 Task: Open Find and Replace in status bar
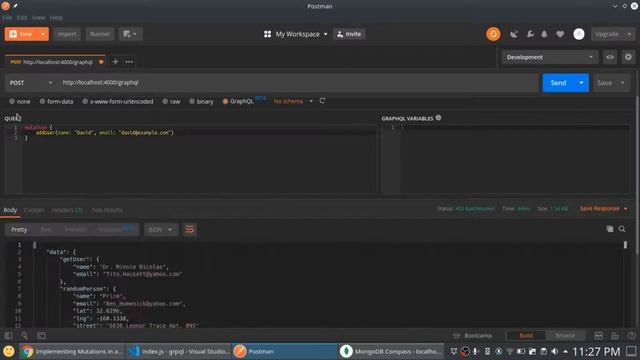[24, 336]
